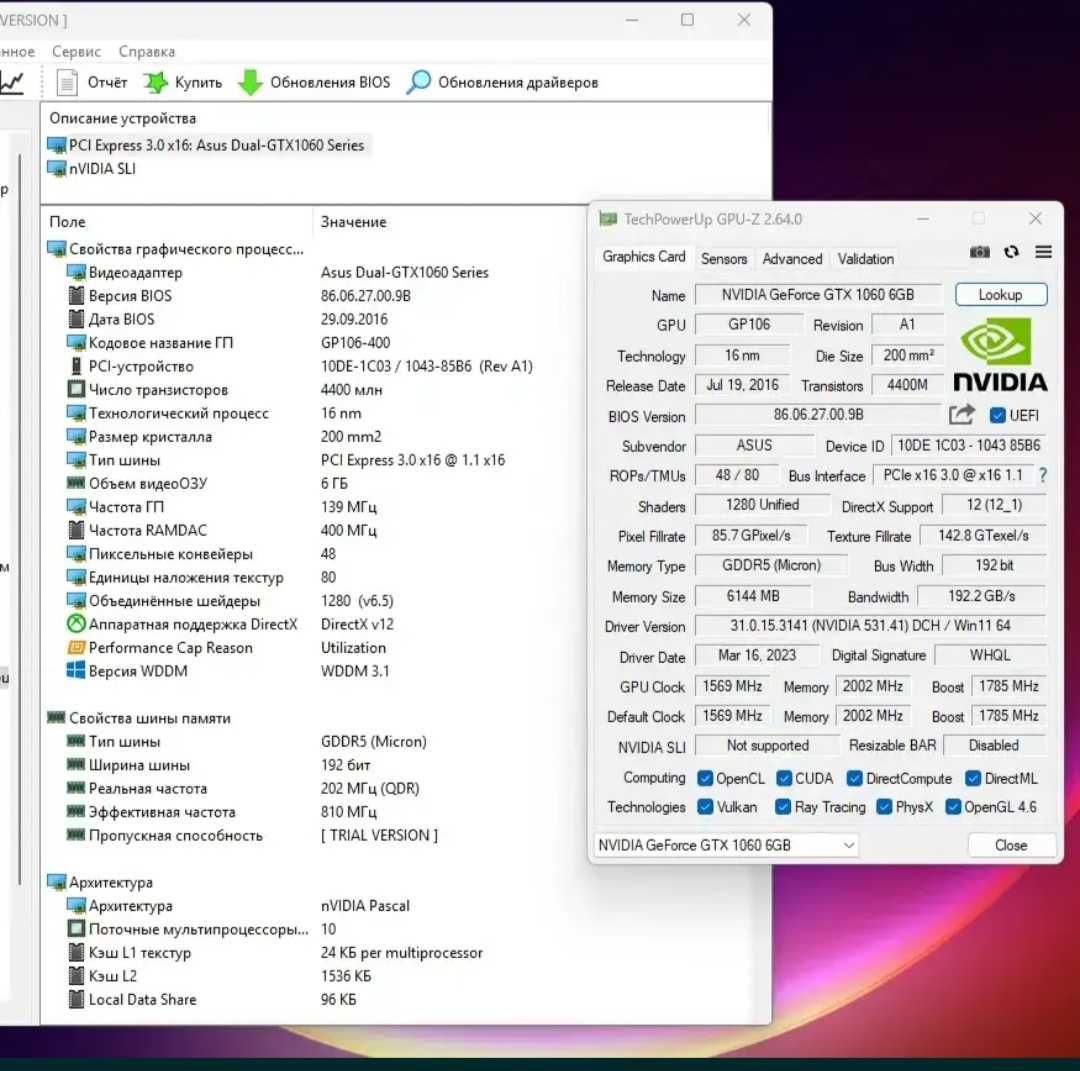Viewport: 1080px width, 1071px height.
Task: Click the Версия BIOS chip icon
Action: pyautogui.click(x=76, y=295)
